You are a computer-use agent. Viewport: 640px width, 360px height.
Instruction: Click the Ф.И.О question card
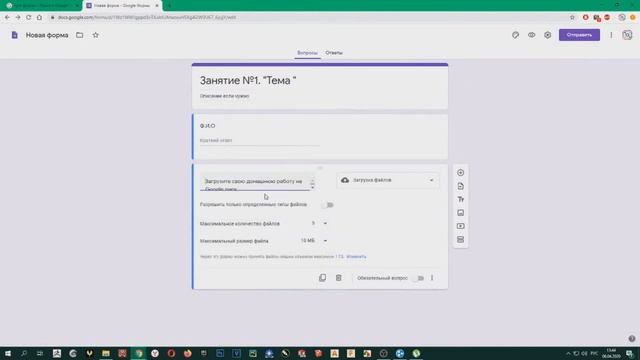[x=320, y=137]
